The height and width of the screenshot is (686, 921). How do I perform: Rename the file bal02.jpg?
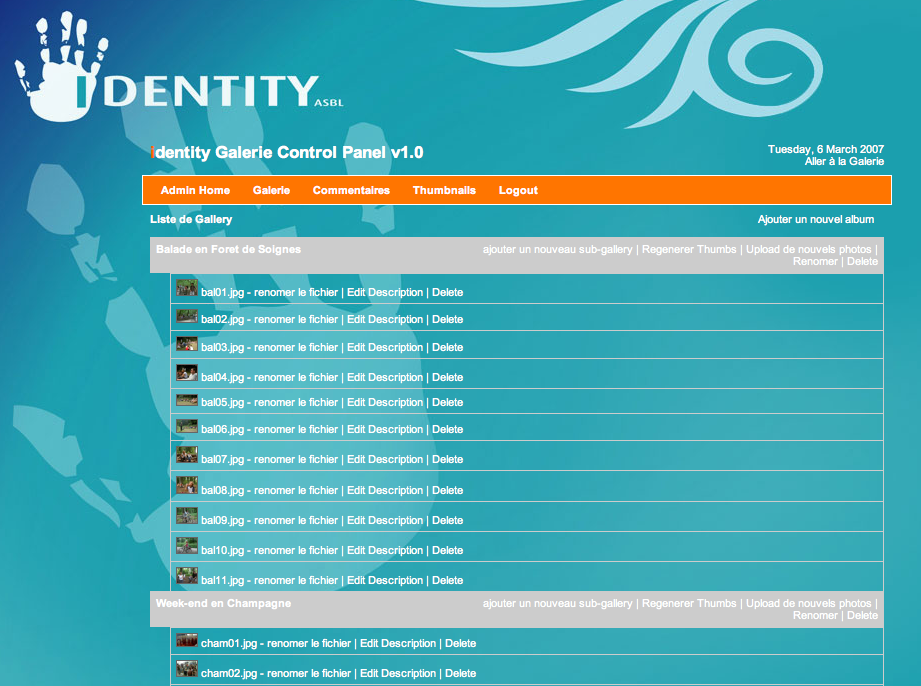(x=296, y=319)
